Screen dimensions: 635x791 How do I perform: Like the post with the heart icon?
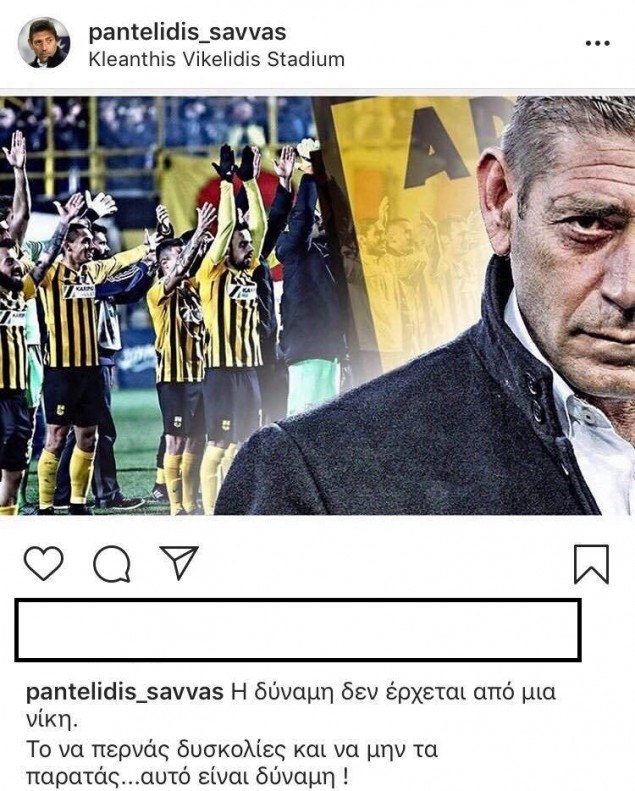(x=44, y=563)
